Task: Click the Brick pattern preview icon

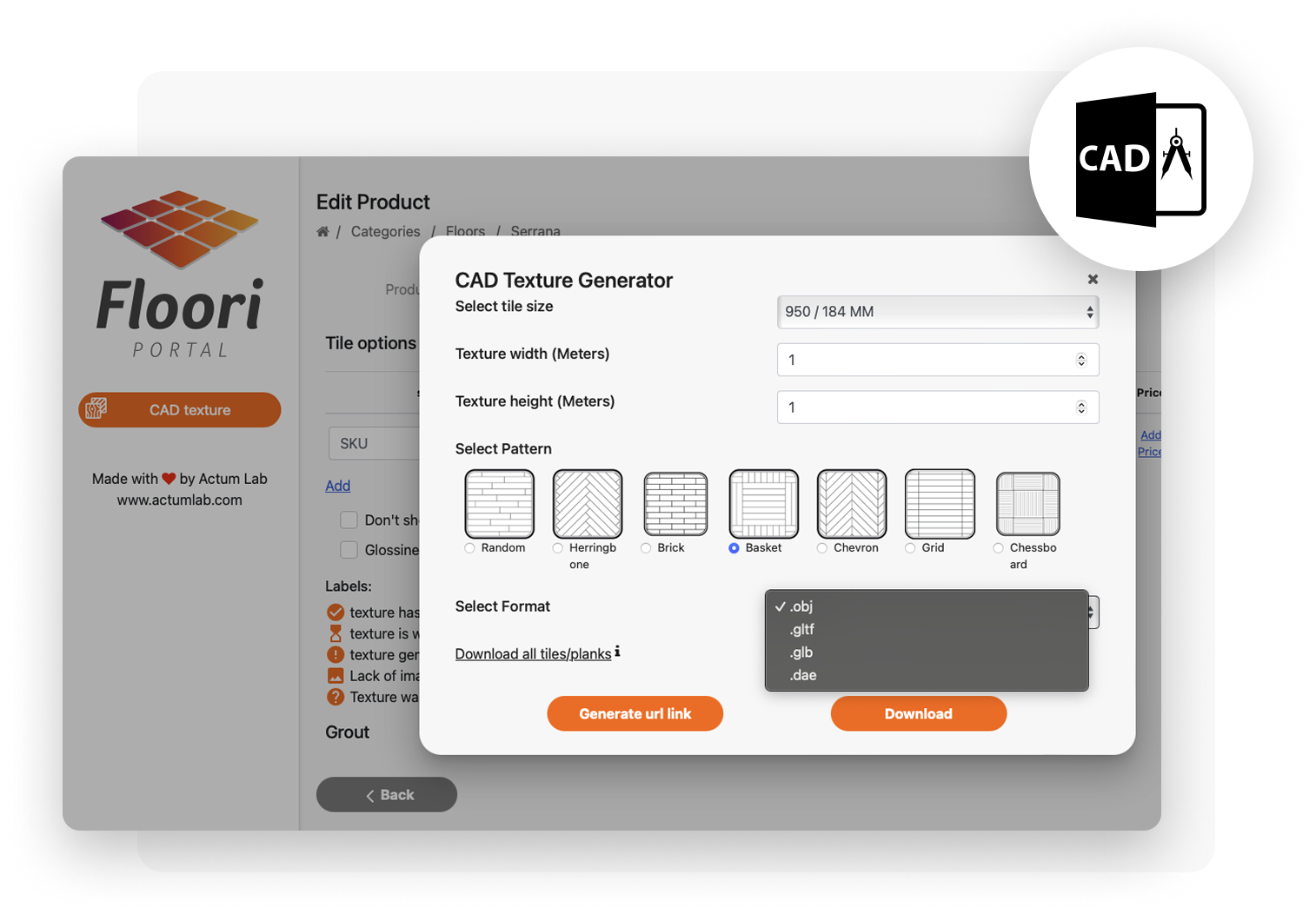Action: click(x=675, y=504)
